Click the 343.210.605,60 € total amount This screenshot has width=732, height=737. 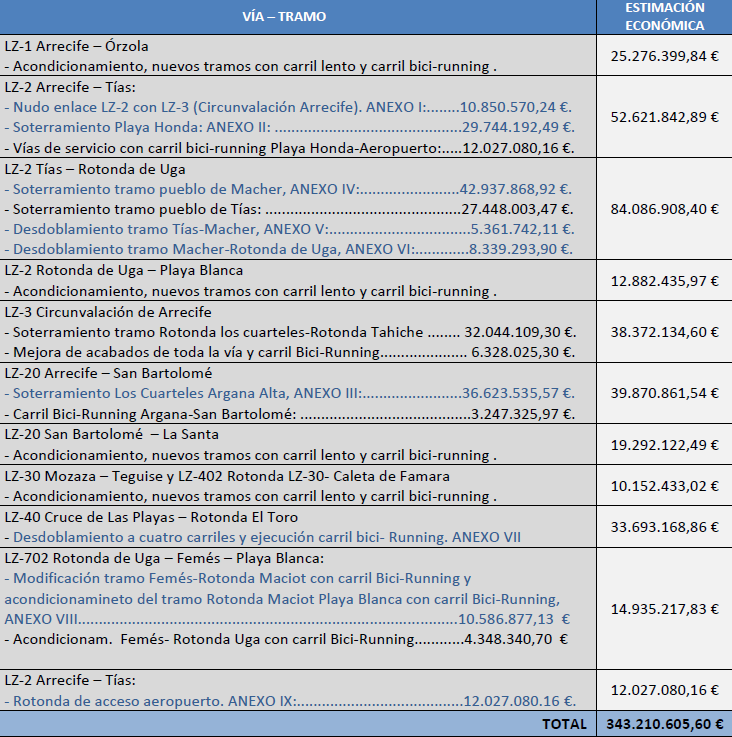664,724
